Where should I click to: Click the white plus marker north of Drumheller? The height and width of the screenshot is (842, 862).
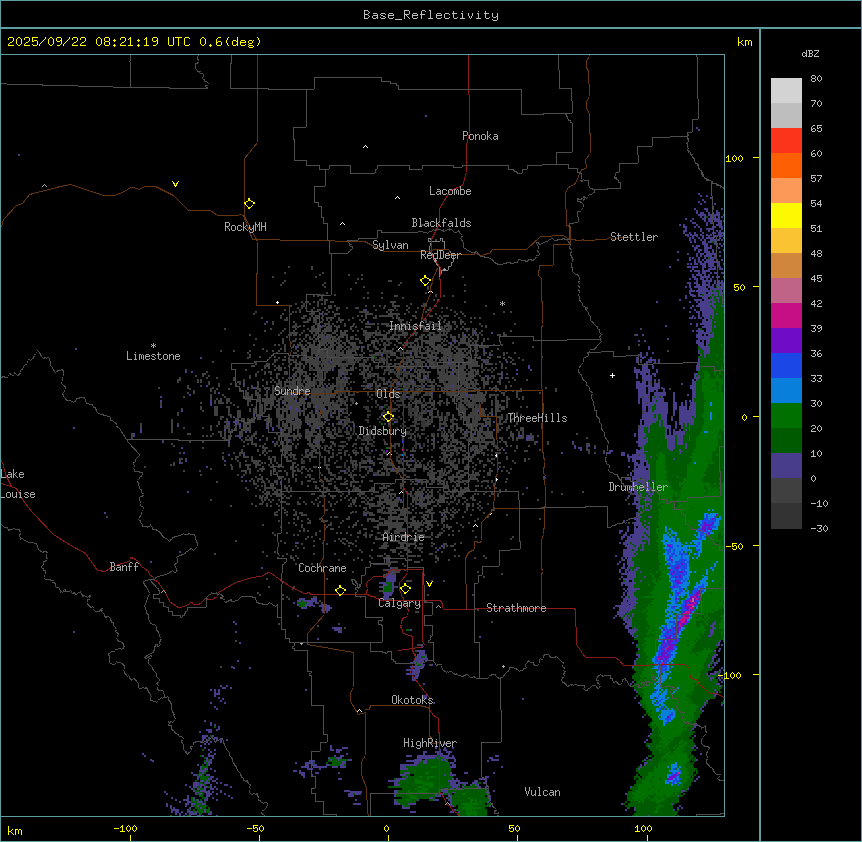(x=612, y=375)
